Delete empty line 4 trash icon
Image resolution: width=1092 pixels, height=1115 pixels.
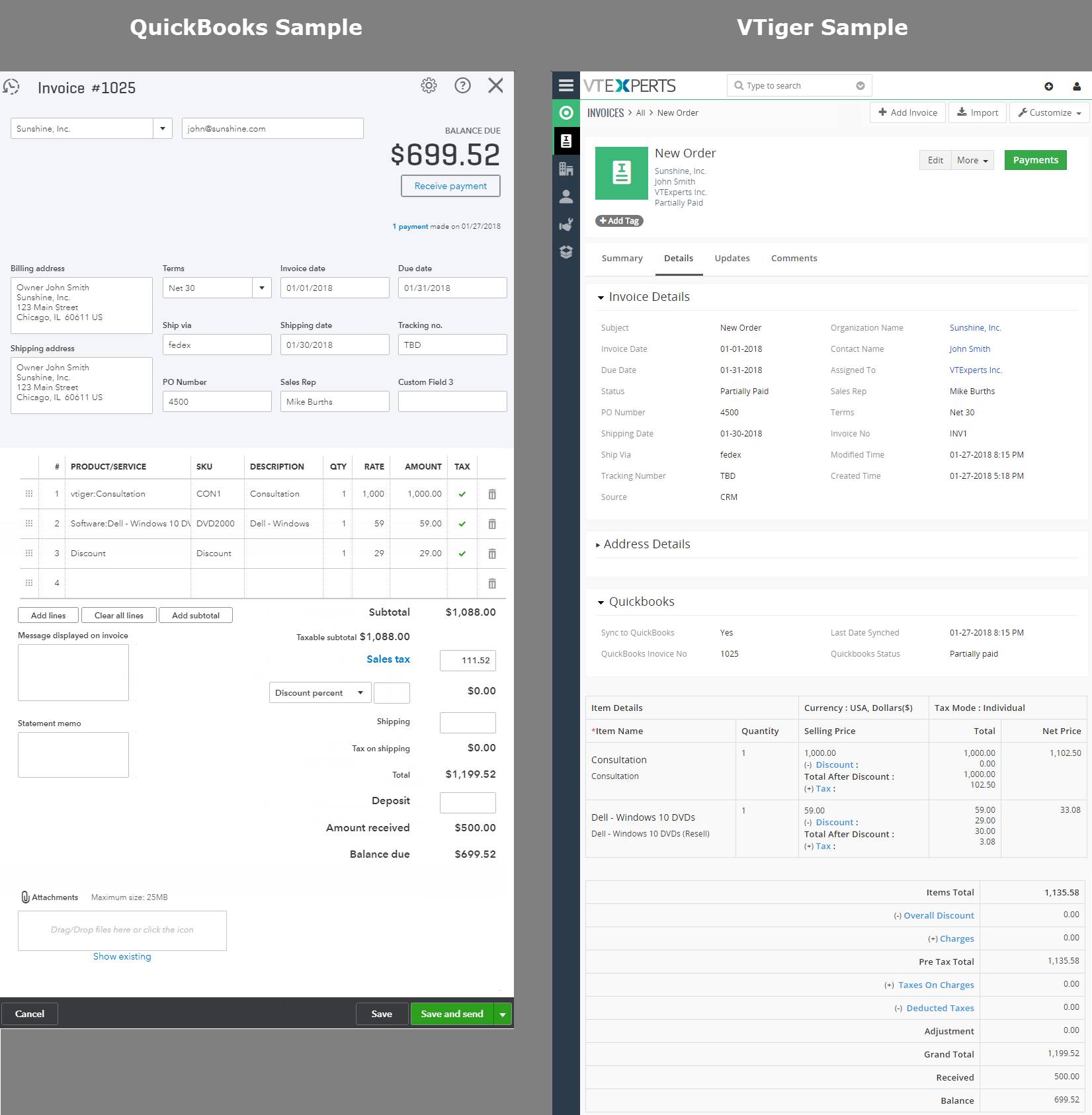492,583
